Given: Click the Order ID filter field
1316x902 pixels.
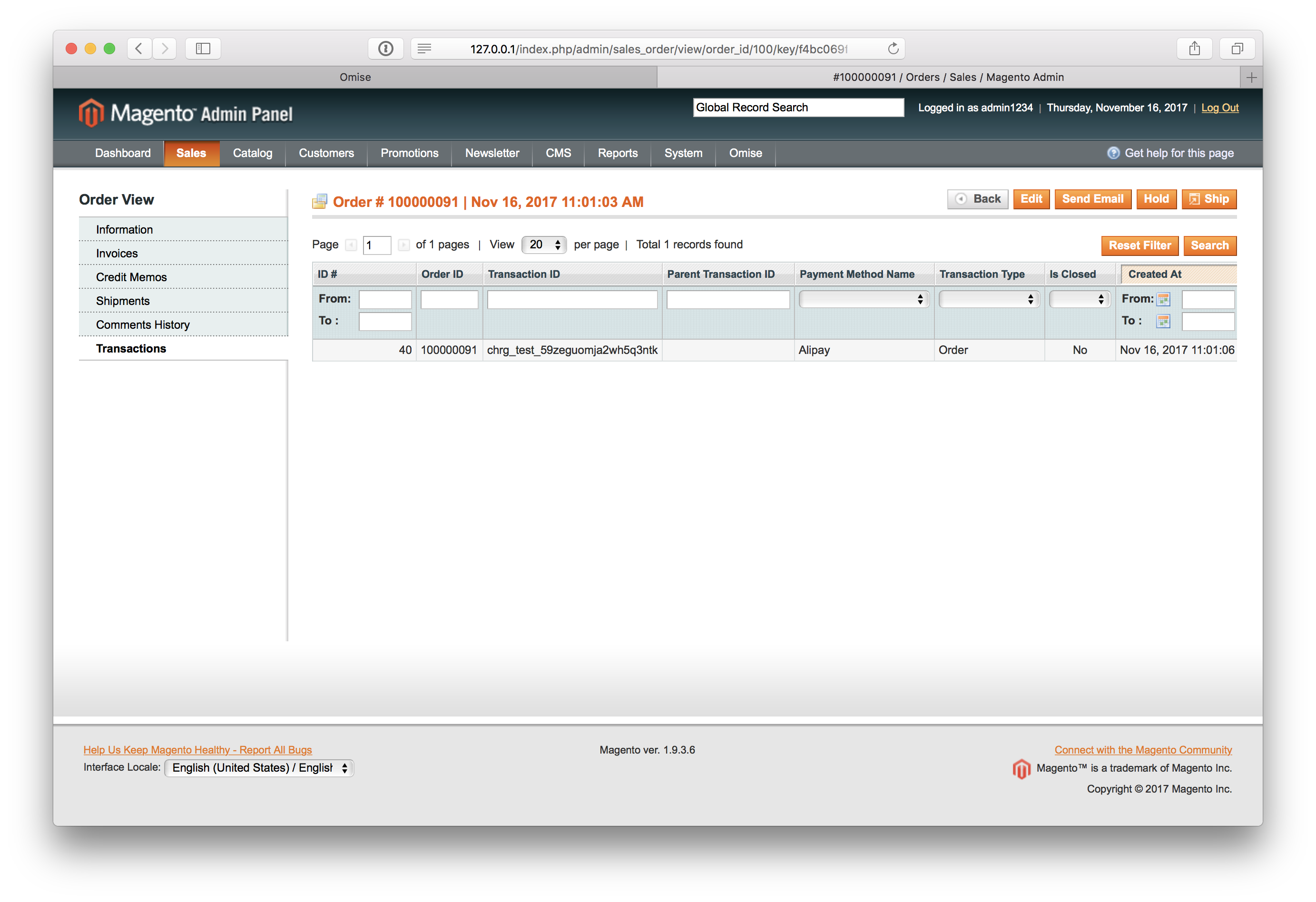Looking at the screenshot, I should [449, 299].
